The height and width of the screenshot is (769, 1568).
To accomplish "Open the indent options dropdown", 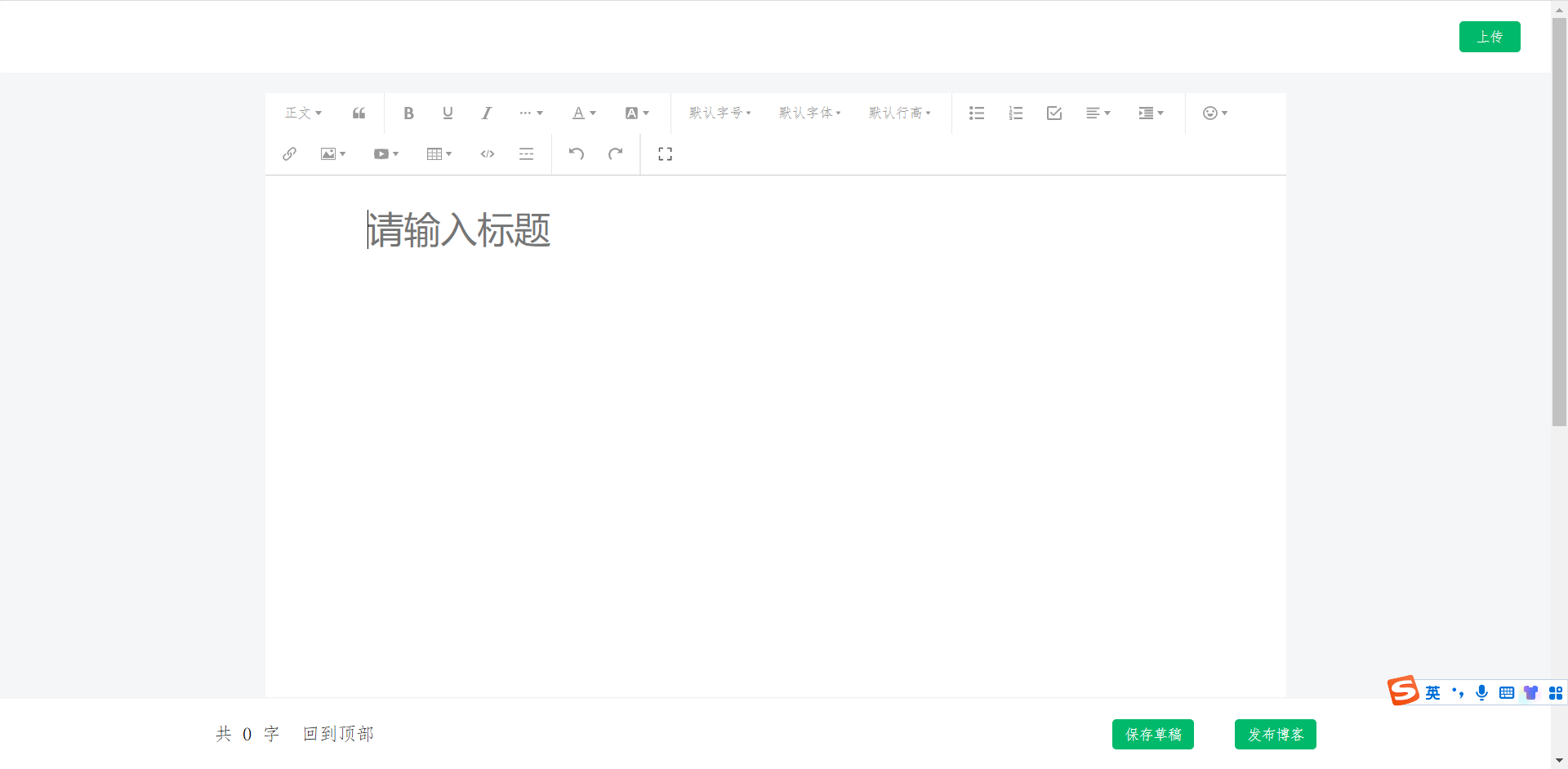I will pyautogui.click(x=1151, y=113).
